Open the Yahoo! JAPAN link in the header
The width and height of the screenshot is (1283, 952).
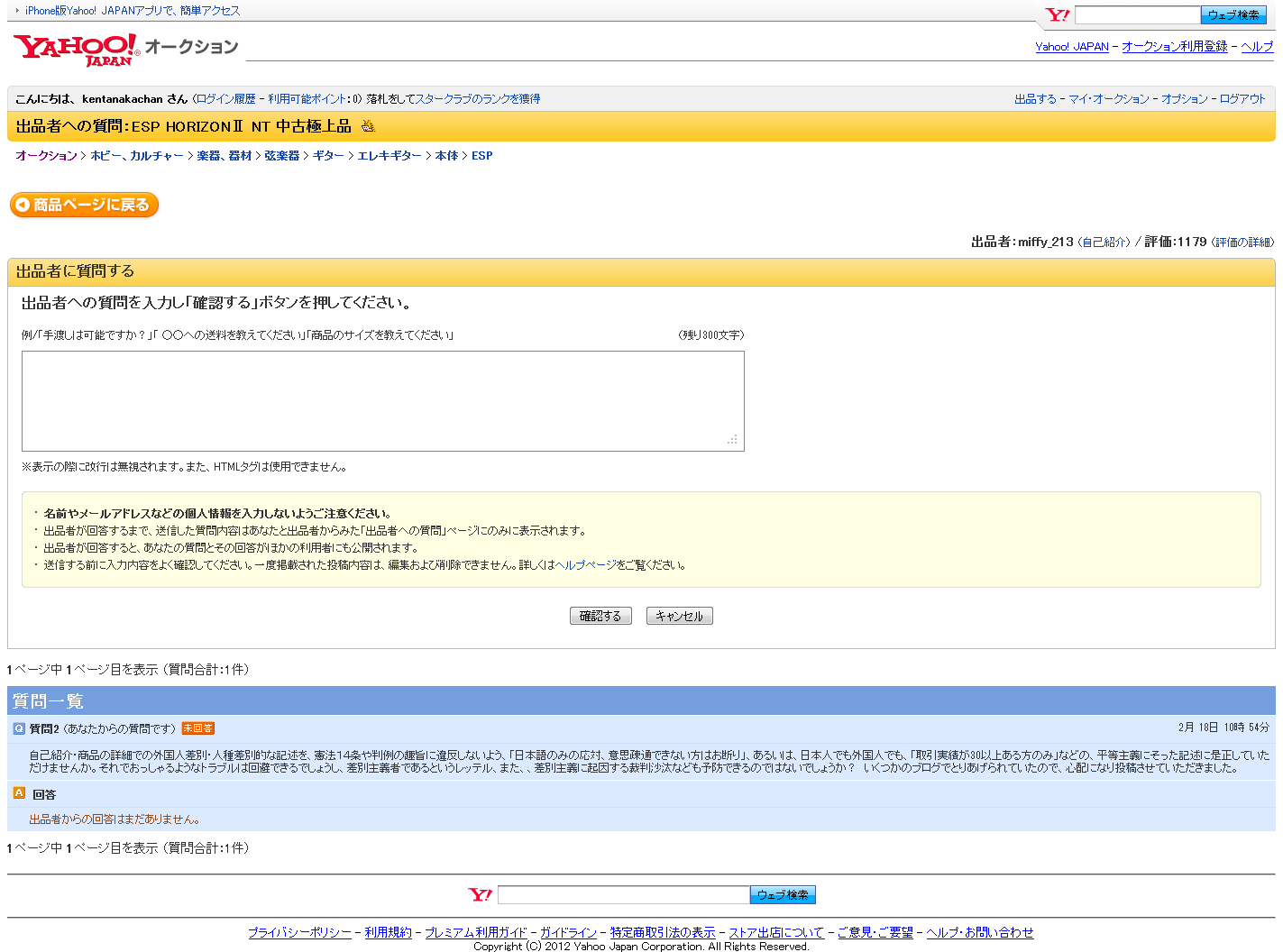tap(1072, 47)
